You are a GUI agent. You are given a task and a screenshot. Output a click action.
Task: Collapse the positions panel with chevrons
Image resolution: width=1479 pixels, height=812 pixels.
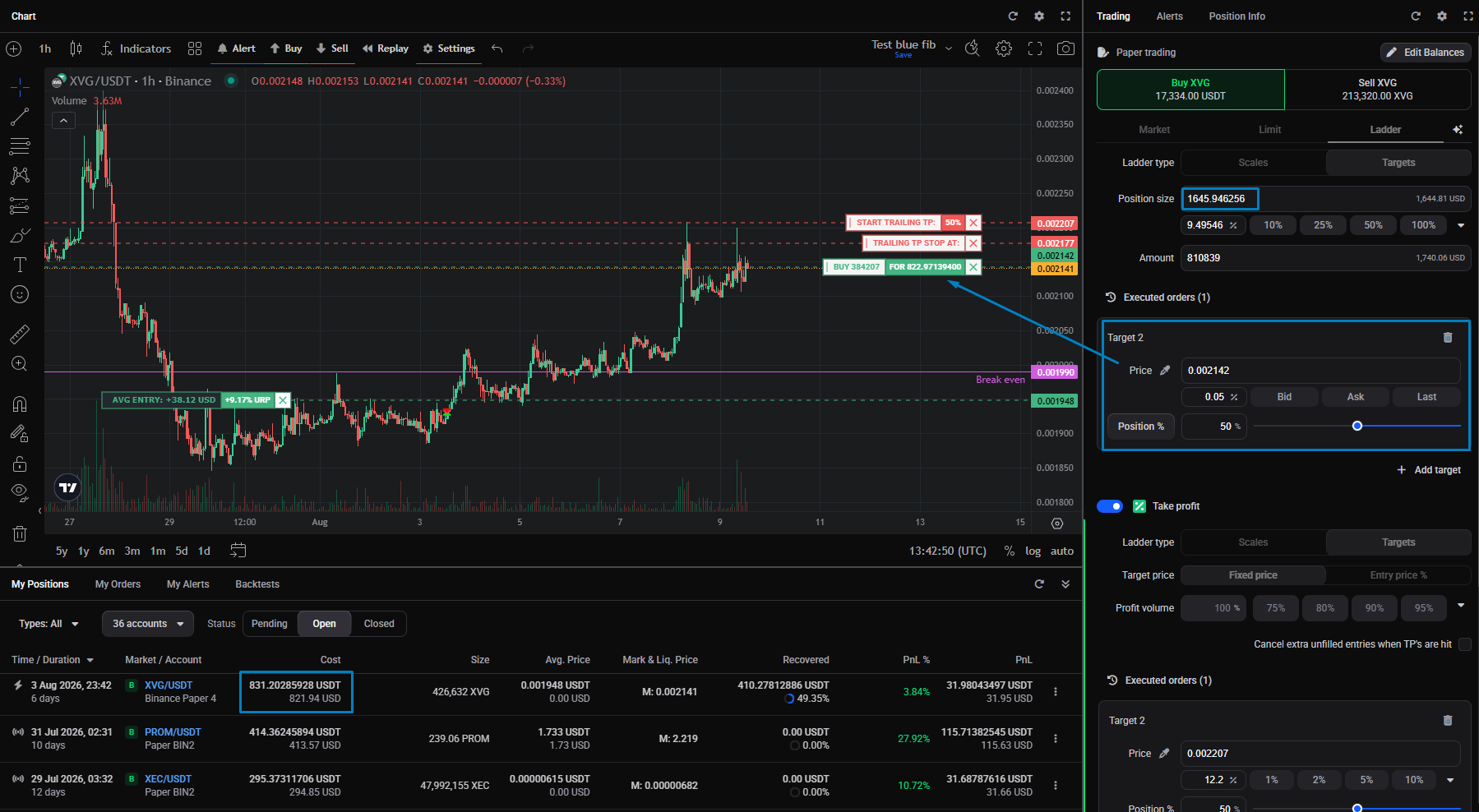(x=1065, y=584)
